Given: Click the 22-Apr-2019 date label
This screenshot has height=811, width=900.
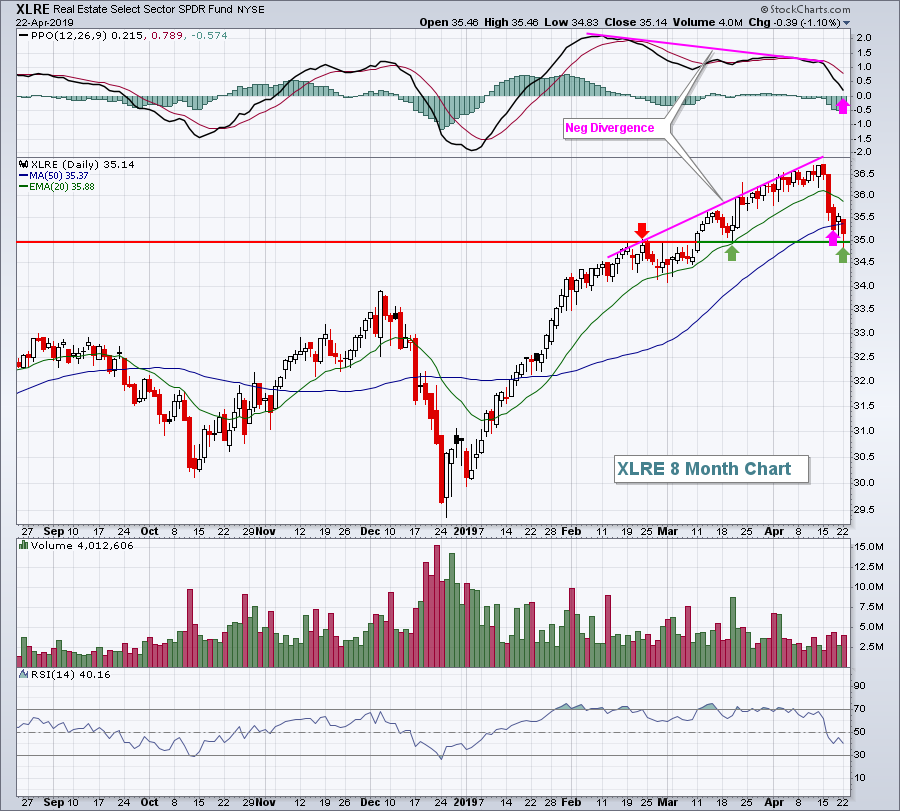Looking at the screenshot, I should pos(45,22).
